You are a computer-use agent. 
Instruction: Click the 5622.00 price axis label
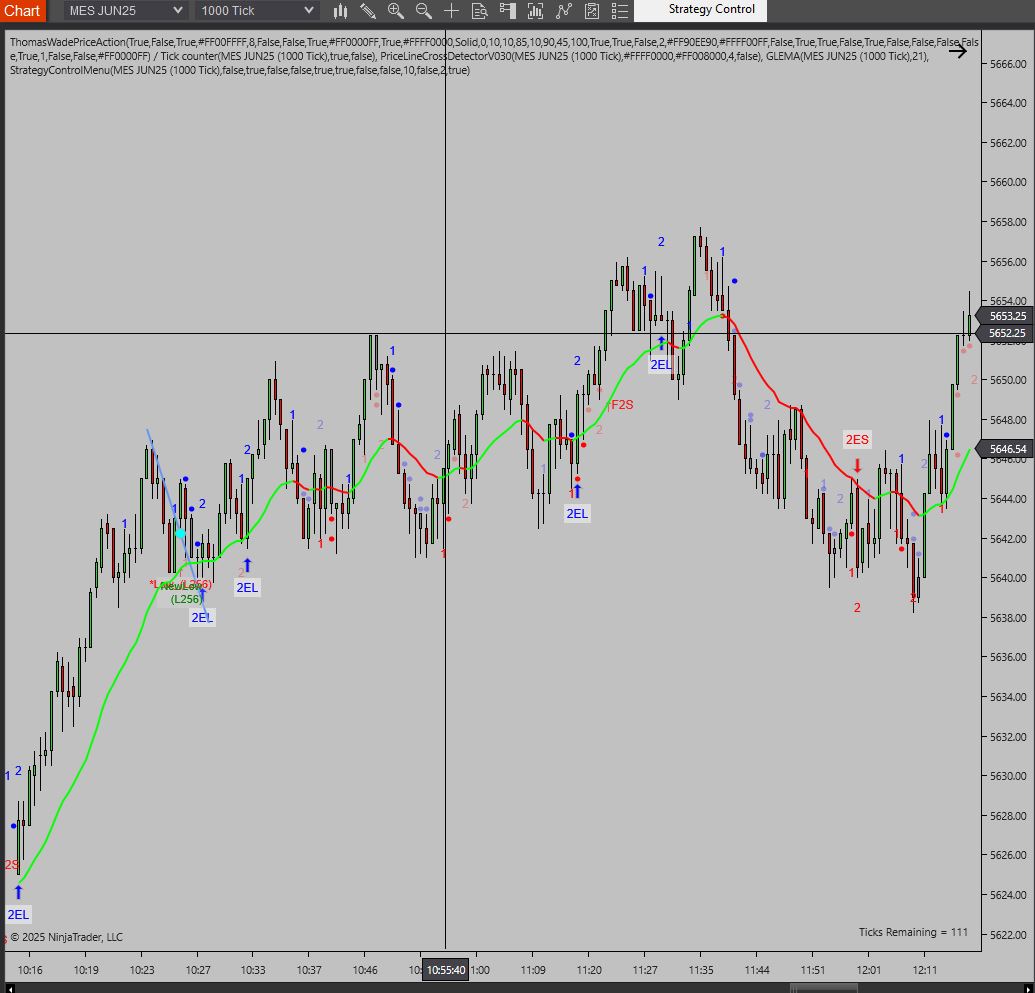1008,935
